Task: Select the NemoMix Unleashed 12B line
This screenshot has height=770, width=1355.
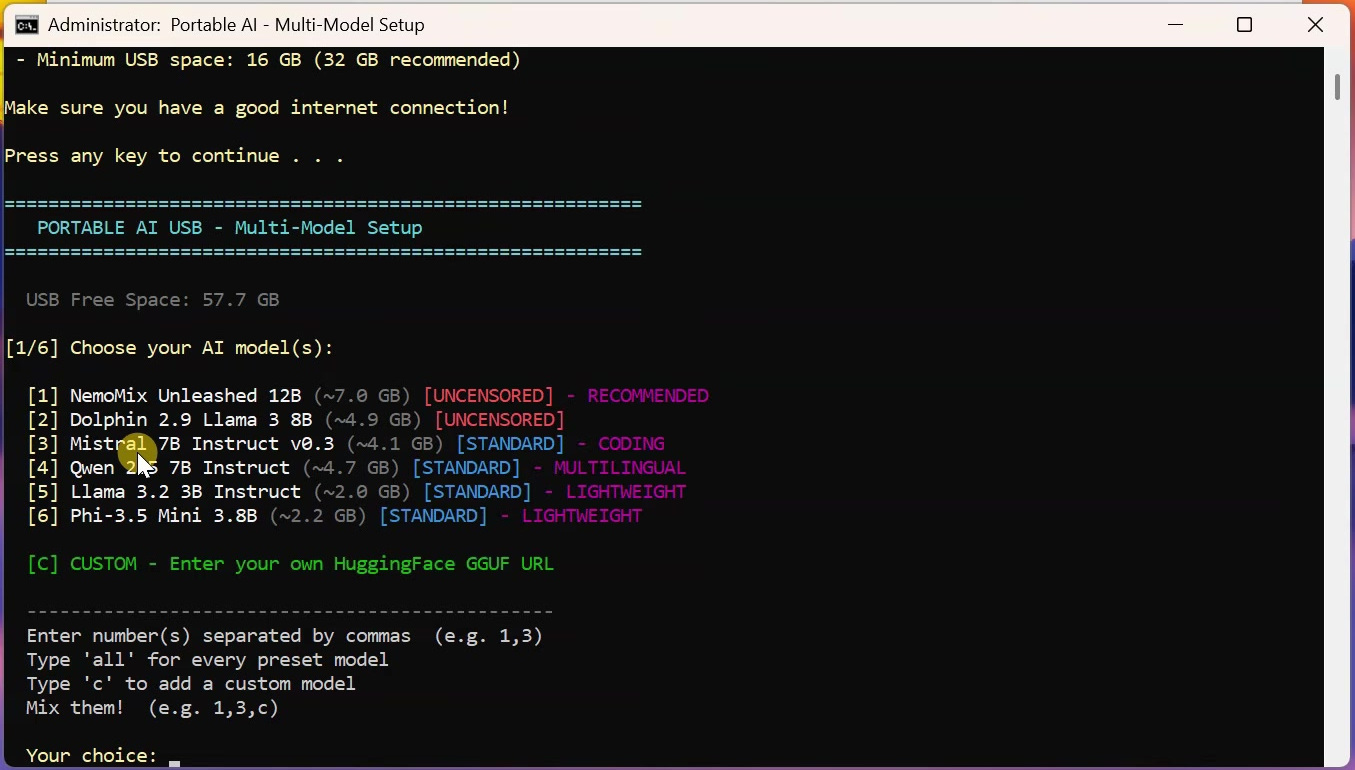Action: [368, 396]
